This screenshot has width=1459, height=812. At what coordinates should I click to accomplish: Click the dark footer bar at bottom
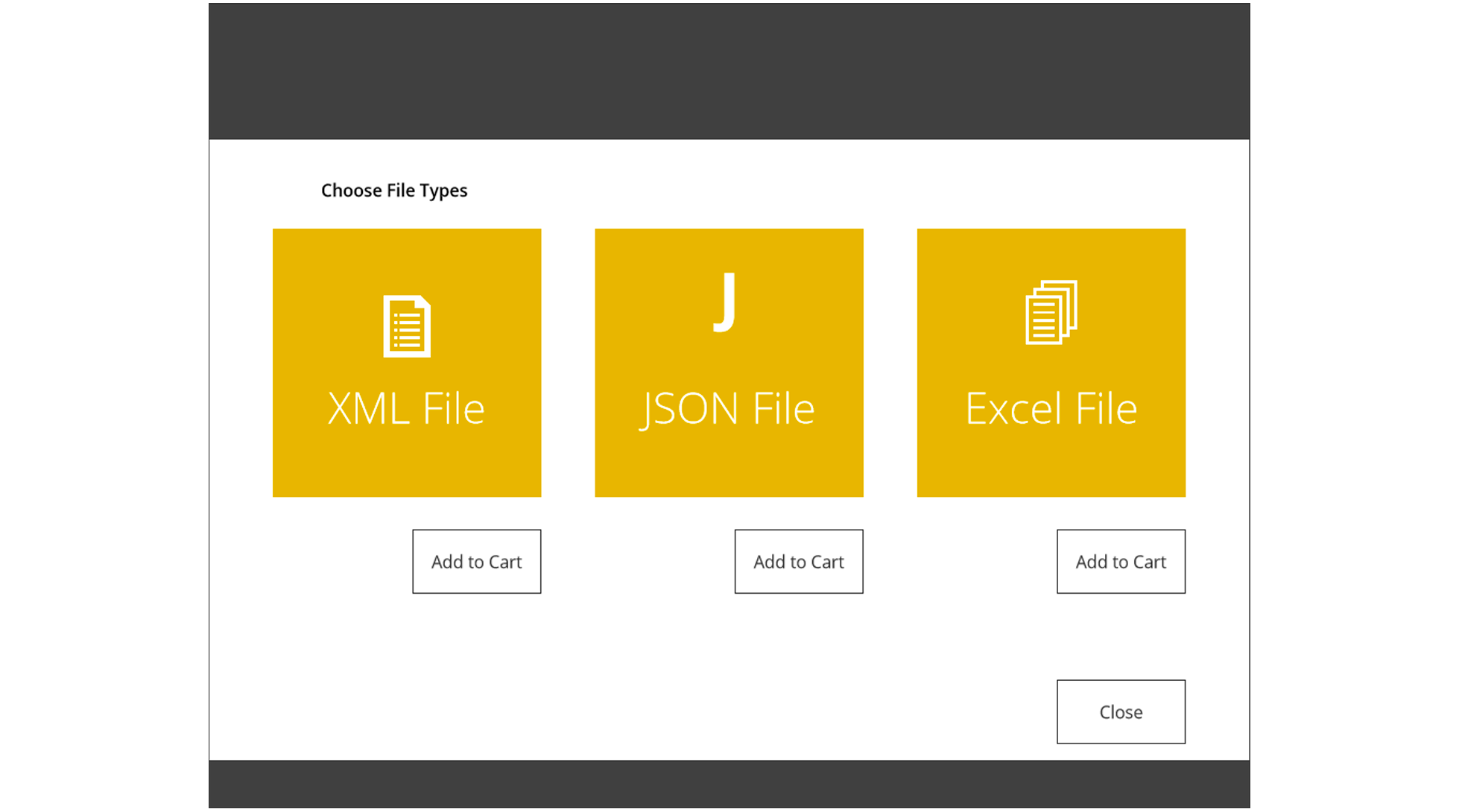[x=729, y=784]
